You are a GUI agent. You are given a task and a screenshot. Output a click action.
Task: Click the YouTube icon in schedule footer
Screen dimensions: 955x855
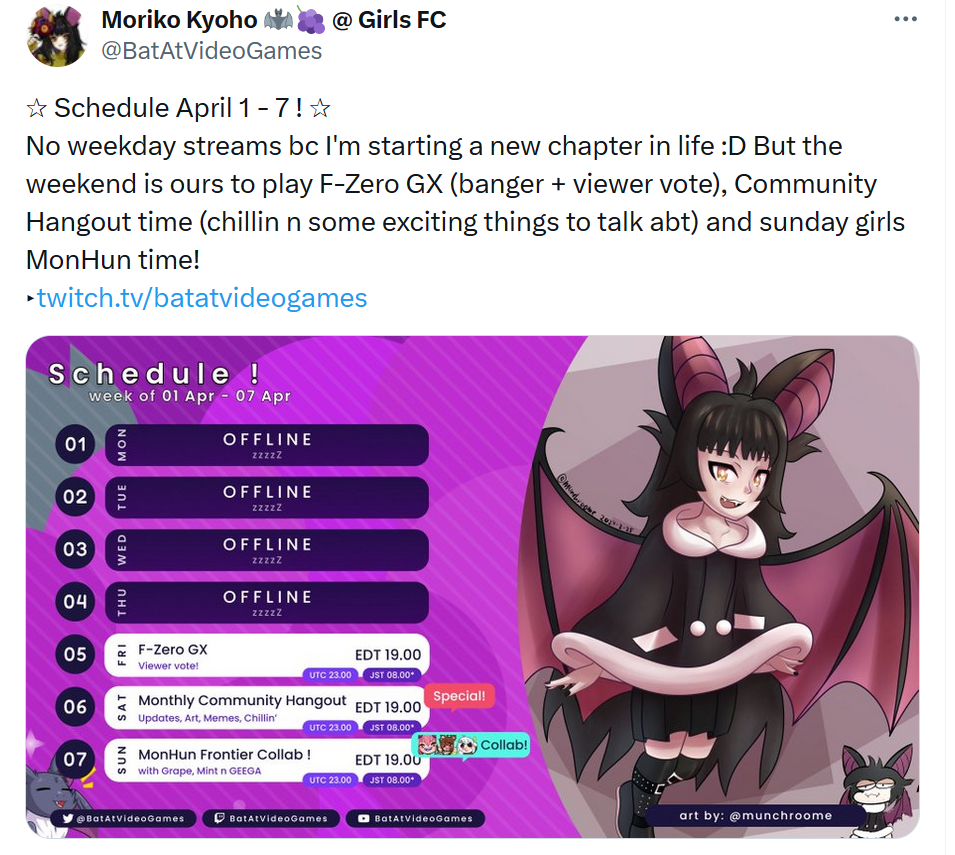(x=364, y=818)
